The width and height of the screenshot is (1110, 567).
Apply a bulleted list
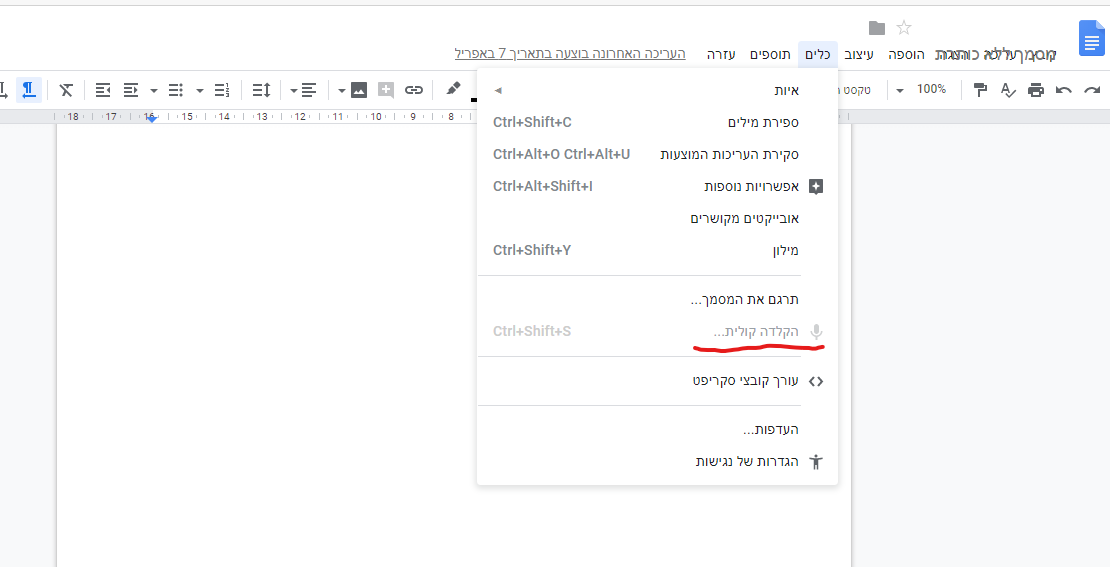coord(176,90)
